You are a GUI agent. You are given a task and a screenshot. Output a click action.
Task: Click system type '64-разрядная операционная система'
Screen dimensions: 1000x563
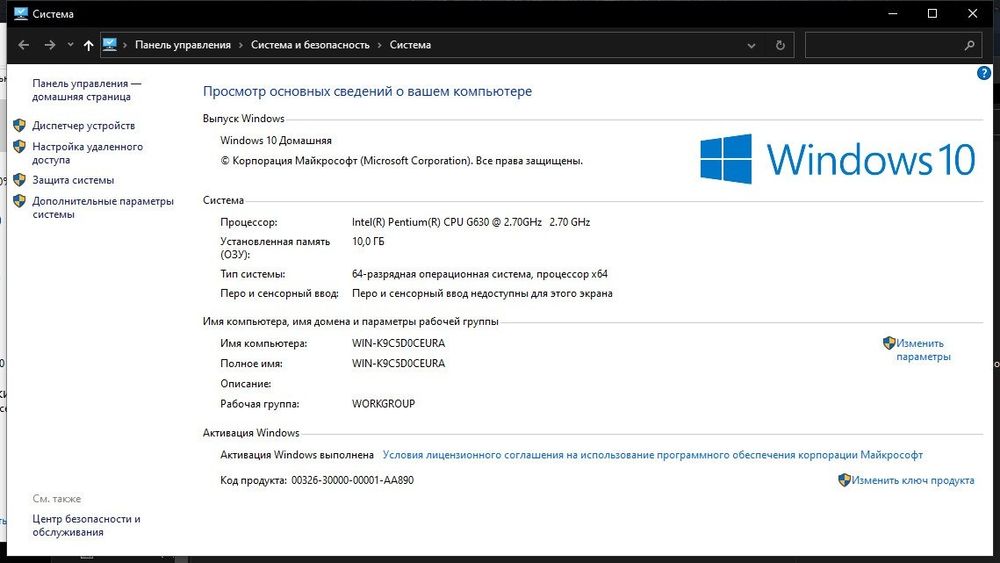point(480,274)
